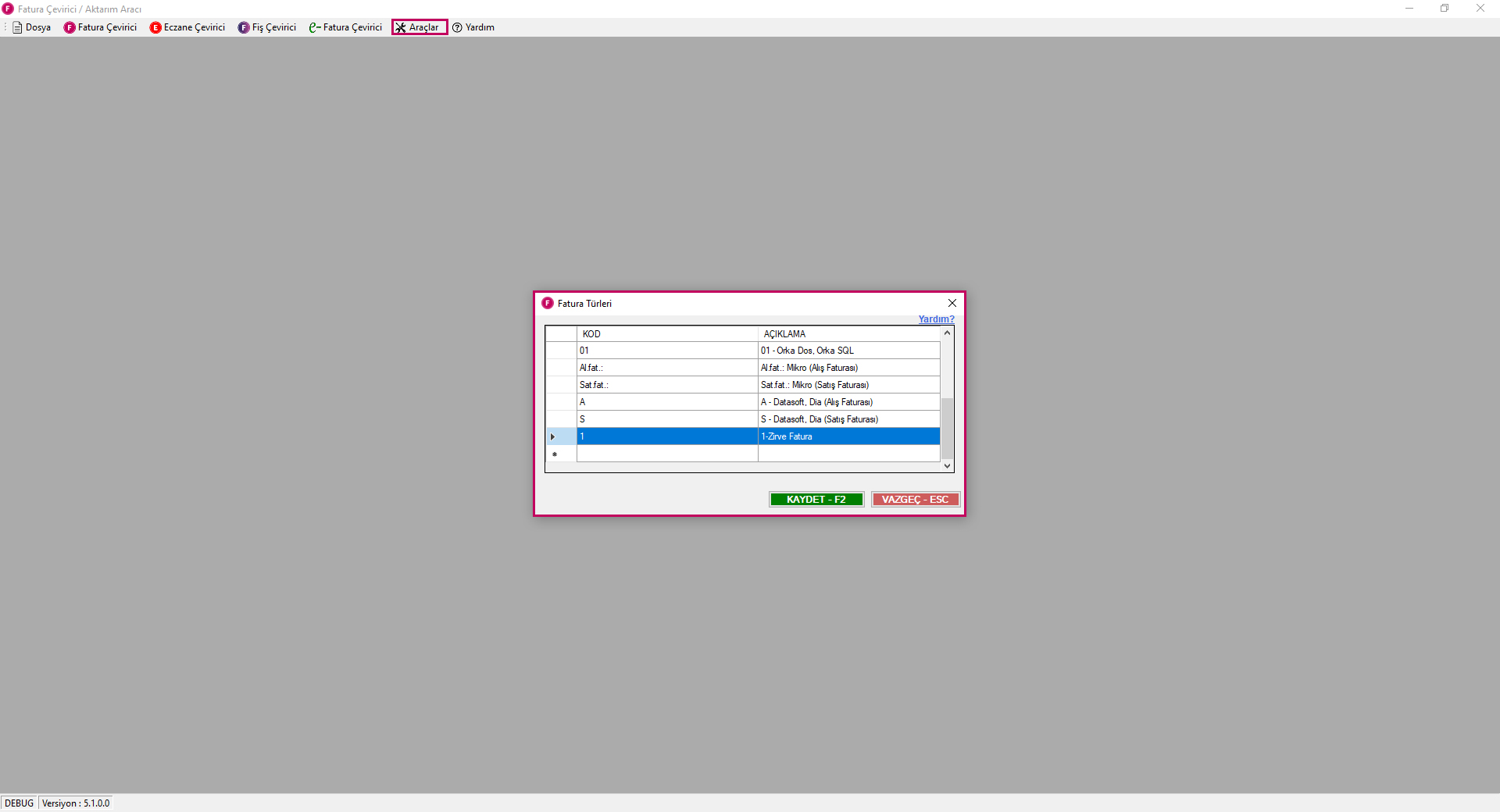Click the app icon in main title bar
The height and width of the screenshot is (812, 1500).
click(x=8, y=9)
